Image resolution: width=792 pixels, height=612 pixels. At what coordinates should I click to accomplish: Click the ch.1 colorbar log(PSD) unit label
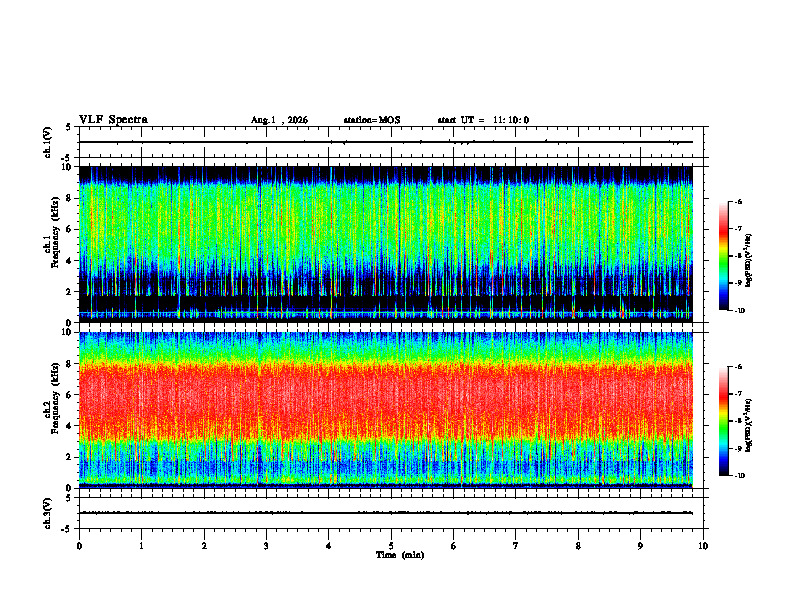[750, 260]
